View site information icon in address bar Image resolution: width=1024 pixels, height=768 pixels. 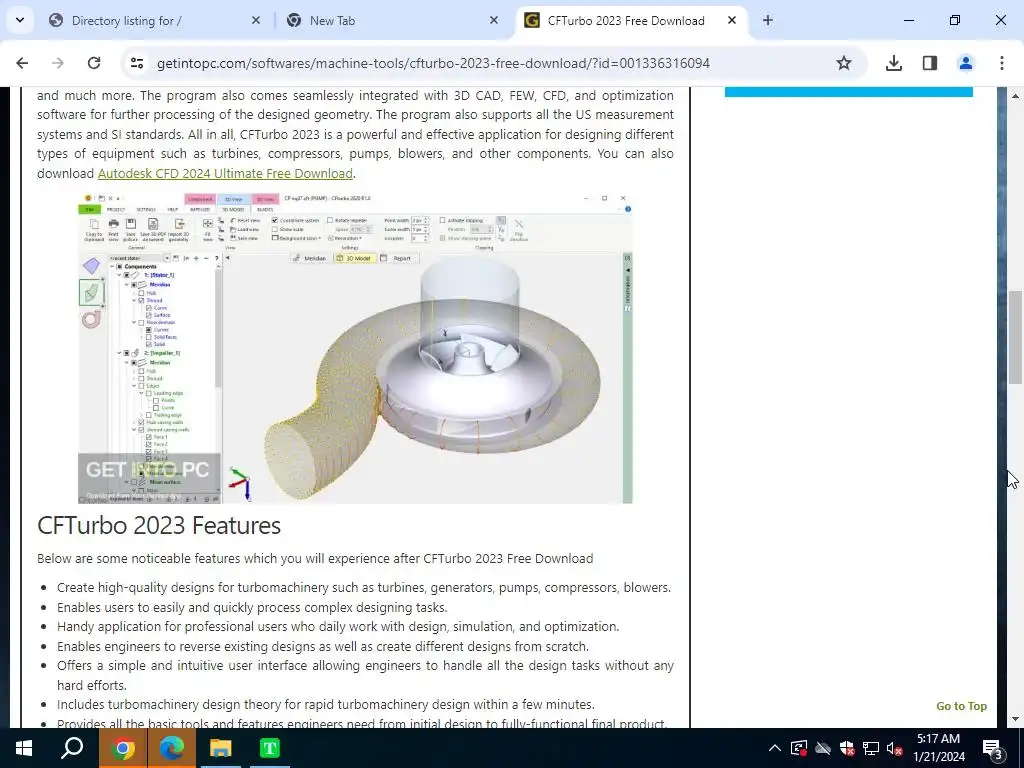136,63
